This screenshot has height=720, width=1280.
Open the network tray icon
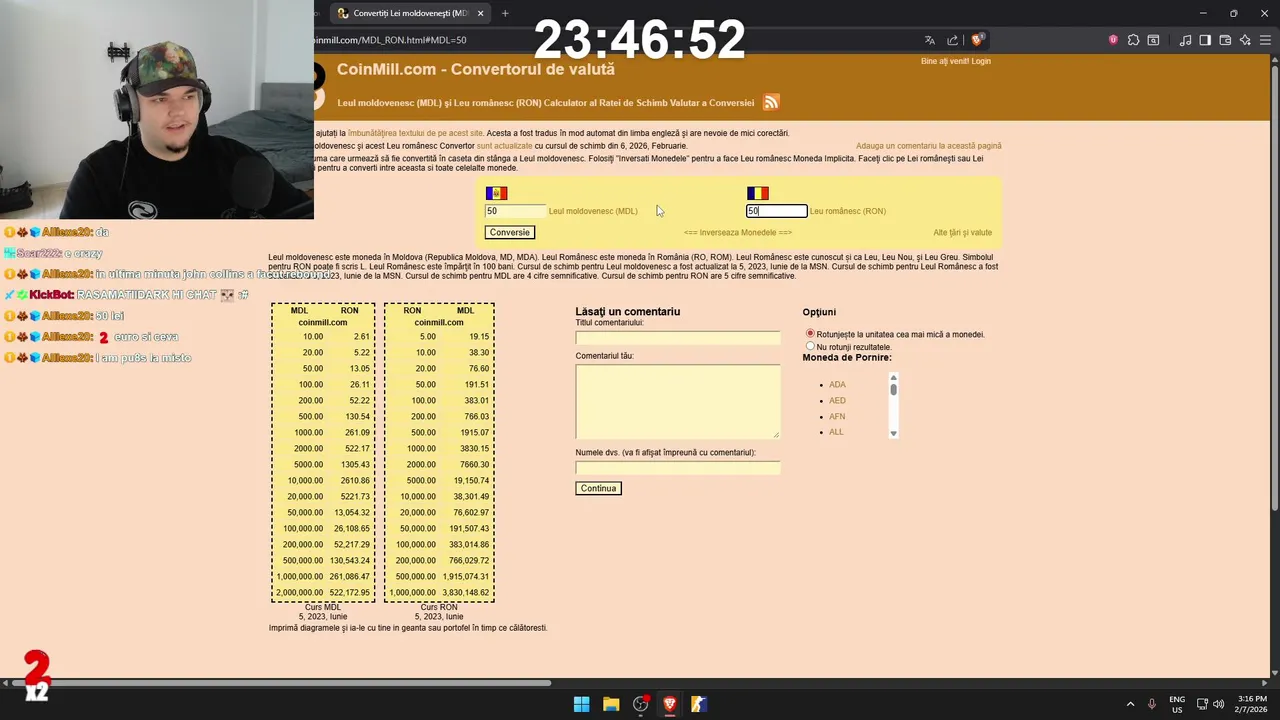(x=1202, y=704)
